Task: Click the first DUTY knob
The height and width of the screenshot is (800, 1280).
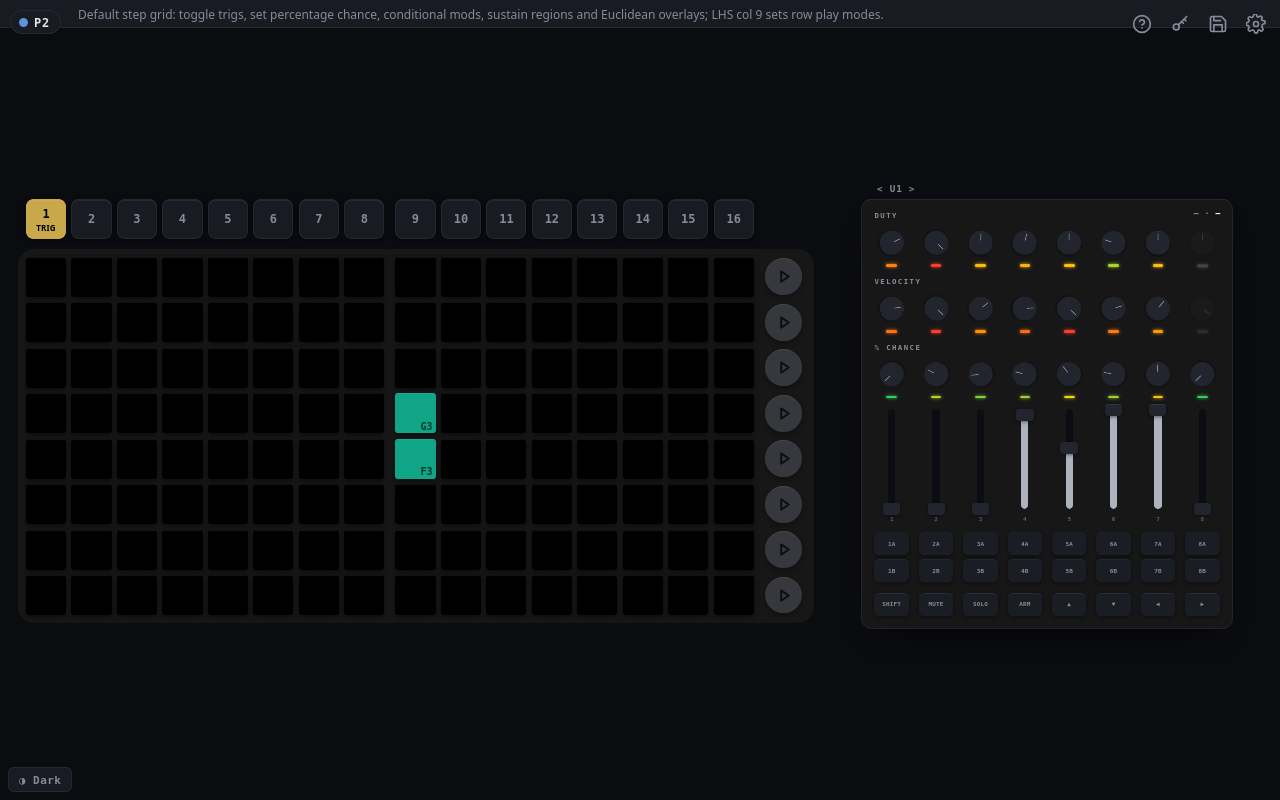Action: pyautogui.click(x=891, y=243)
